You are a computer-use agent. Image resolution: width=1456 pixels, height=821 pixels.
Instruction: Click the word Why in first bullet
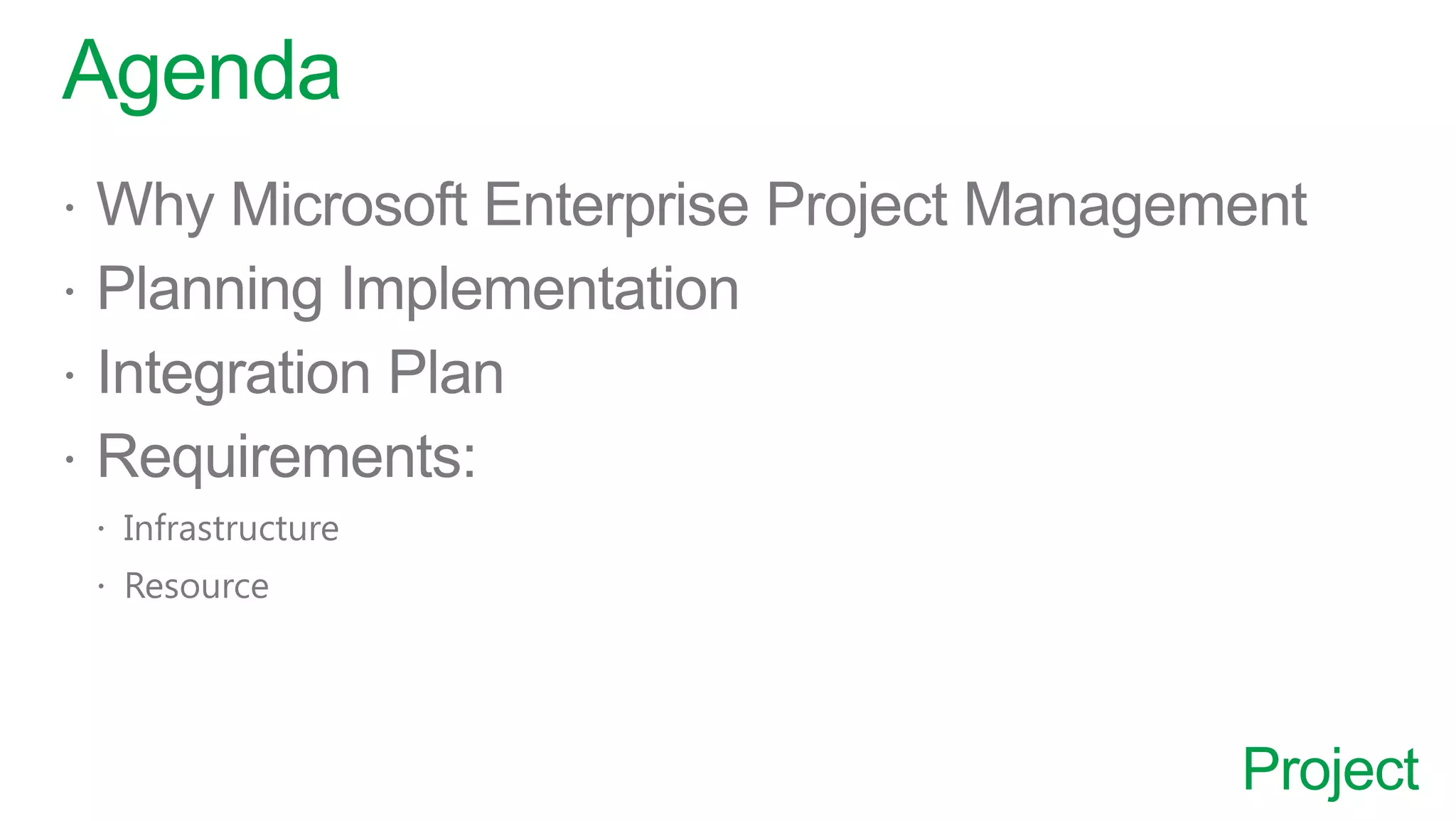[154, 205]
